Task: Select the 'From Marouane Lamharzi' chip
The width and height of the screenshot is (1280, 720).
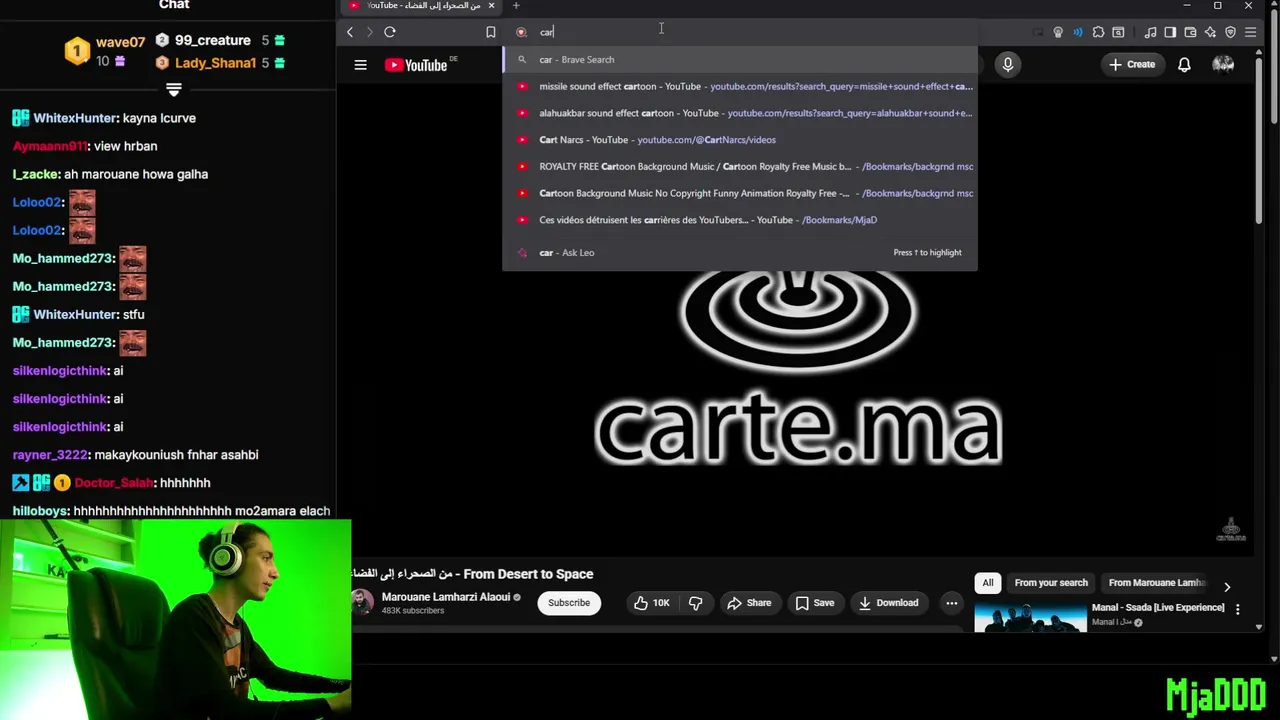Action: [x=1157, y=583]
